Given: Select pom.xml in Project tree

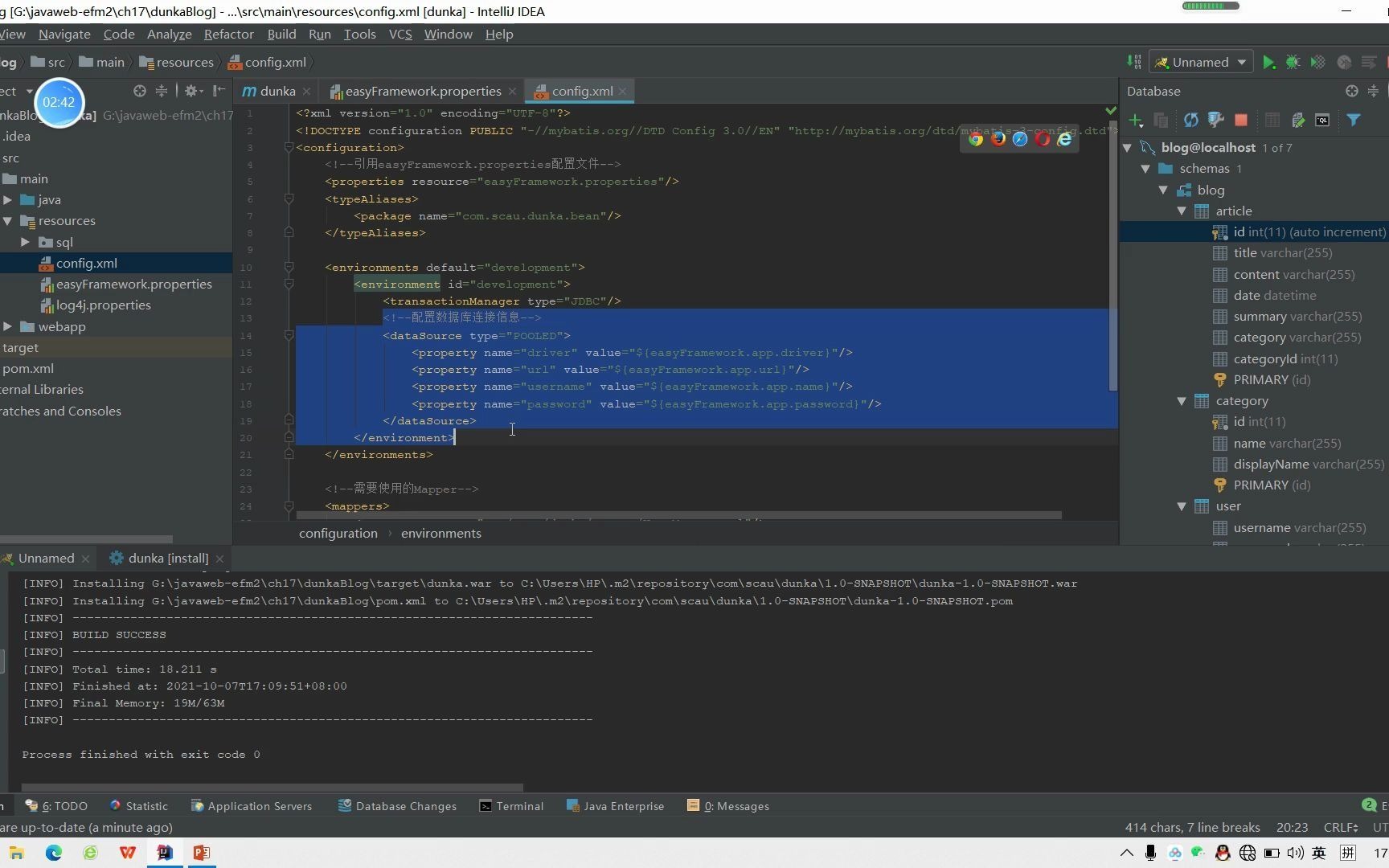Looking at the screenshot, I should 28,369.
